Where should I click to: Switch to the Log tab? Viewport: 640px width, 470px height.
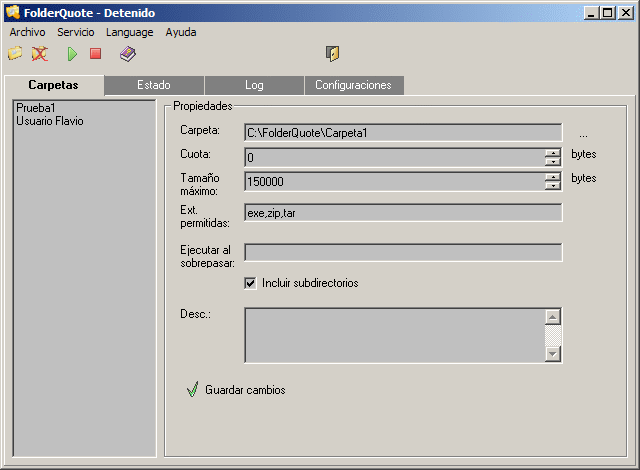(x=254, y=85)
